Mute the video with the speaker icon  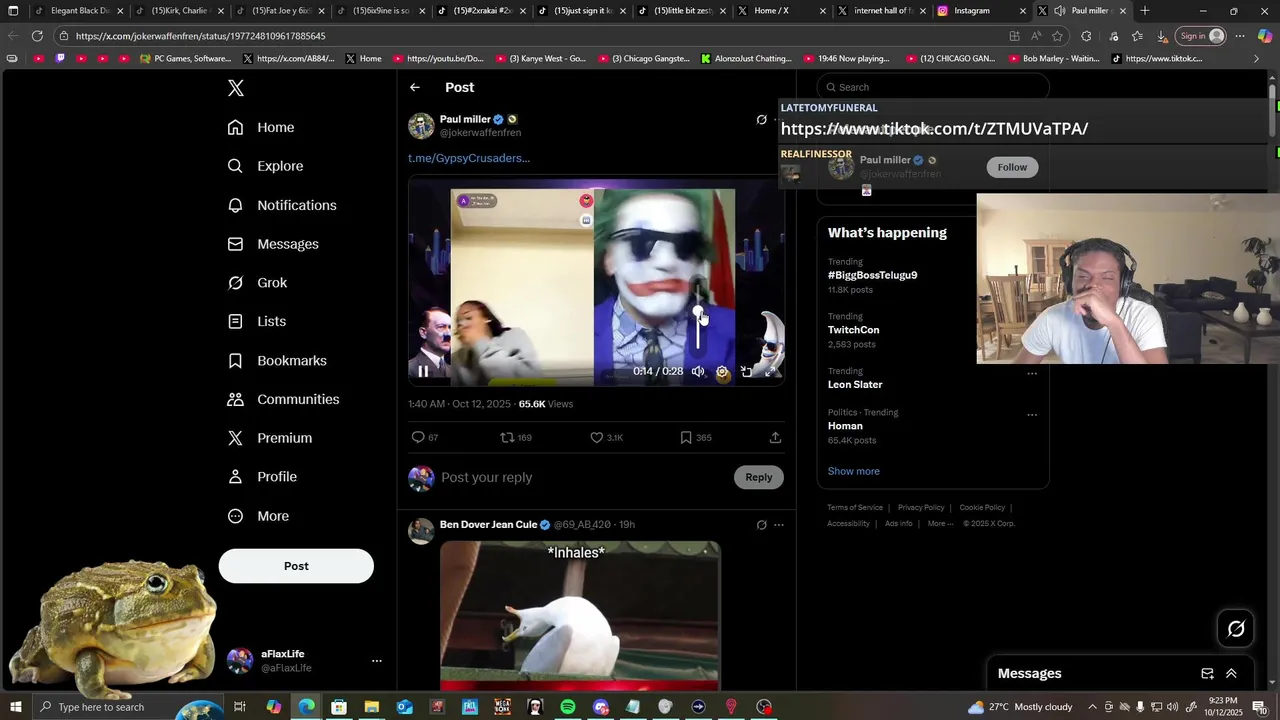tap(698, 371)
